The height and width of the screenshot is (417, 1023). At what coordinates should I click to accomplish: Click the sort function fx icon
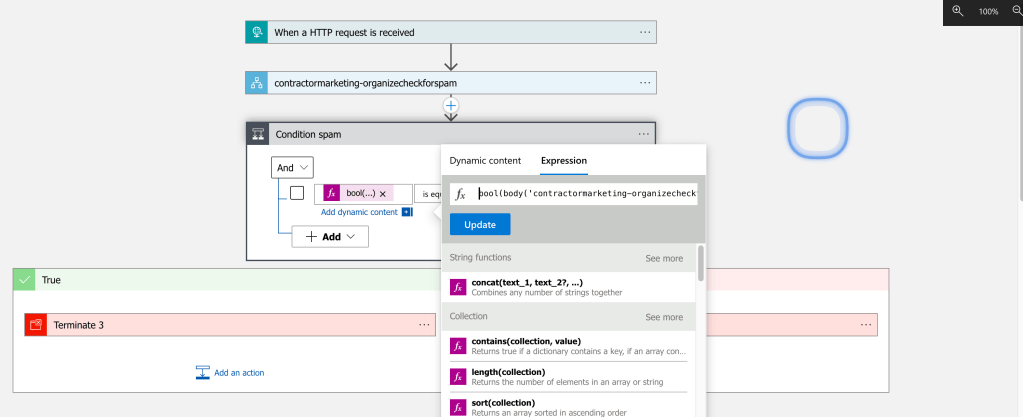[x=459, y=407]
